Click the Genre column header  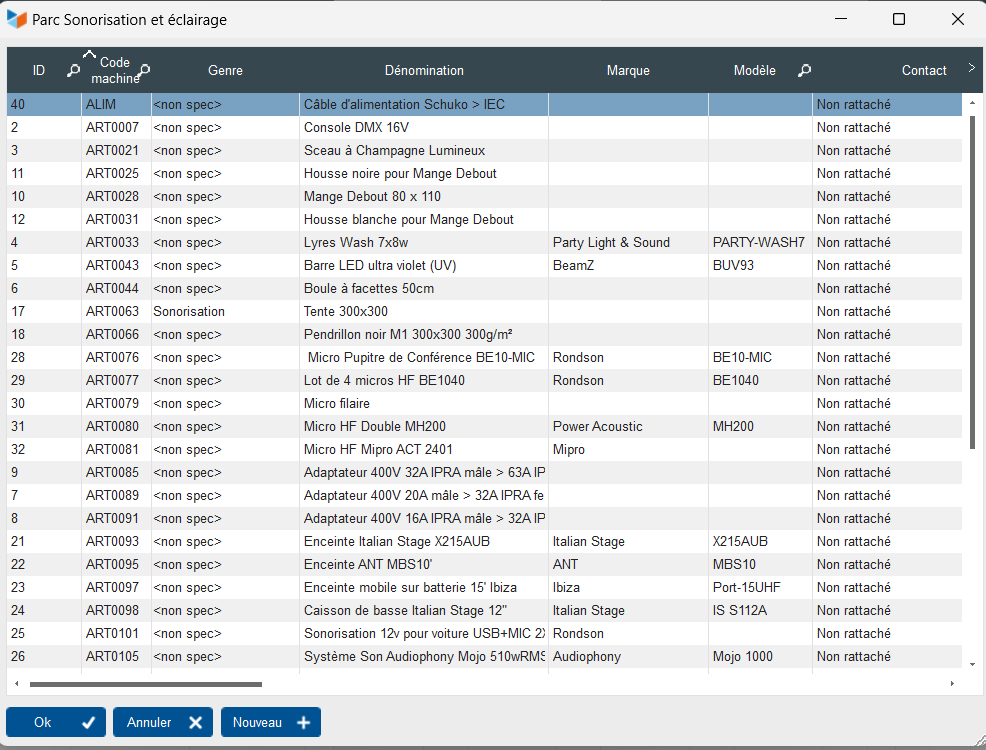point(225,70)
